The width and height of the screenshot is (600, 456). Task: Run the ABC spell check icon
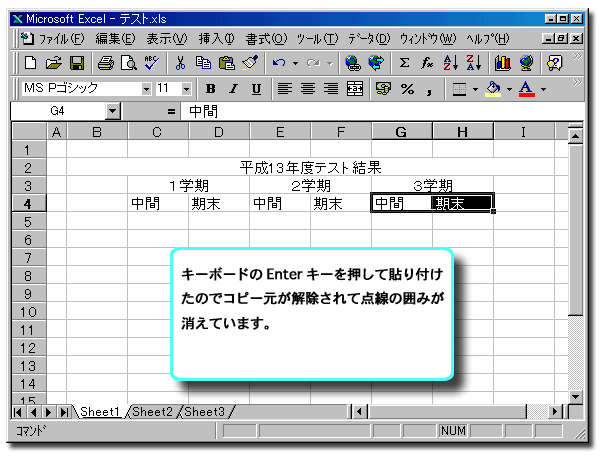coord(152,63)
